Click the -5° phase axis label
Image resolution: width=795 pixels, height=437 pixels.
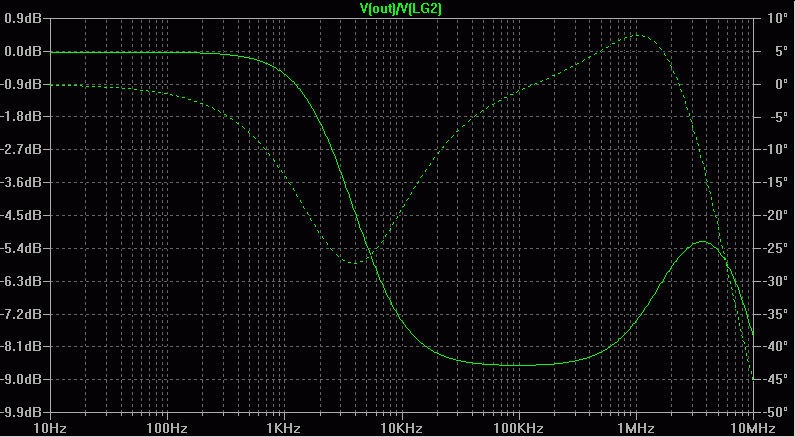tap(778, 117)
